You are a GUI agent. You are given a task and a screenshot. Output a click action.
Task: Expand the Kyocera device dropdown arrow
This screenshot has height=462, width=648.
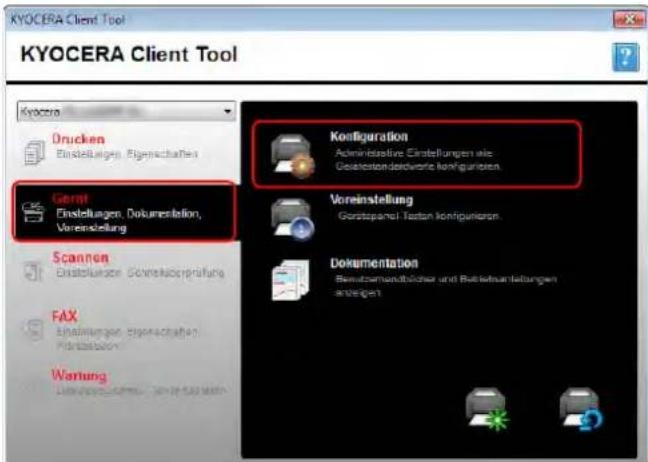pyautogui.click(x=227, y=112)
